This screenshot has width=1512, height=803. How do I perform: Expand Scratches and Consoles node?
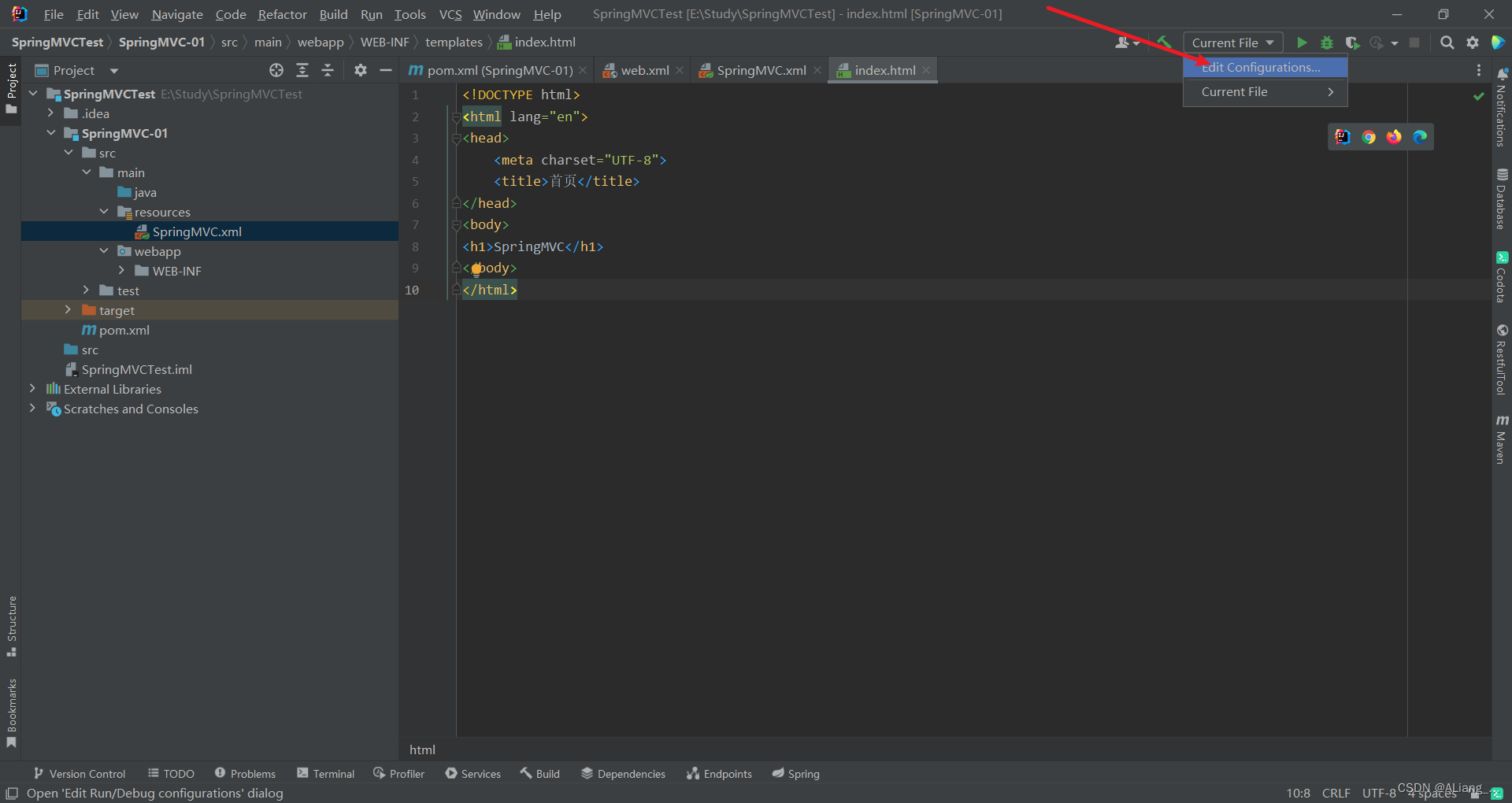33,409
